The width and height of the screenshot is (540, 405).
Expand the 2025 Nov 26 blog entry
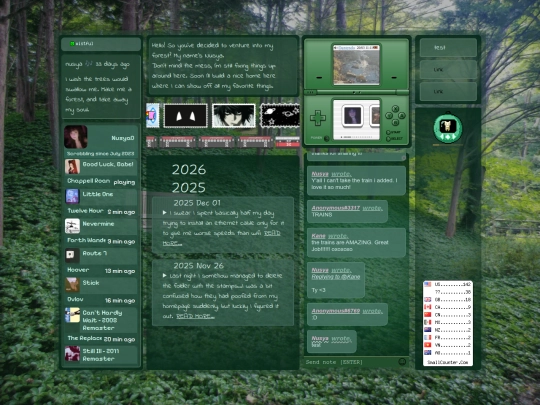(x=165, y=276)
